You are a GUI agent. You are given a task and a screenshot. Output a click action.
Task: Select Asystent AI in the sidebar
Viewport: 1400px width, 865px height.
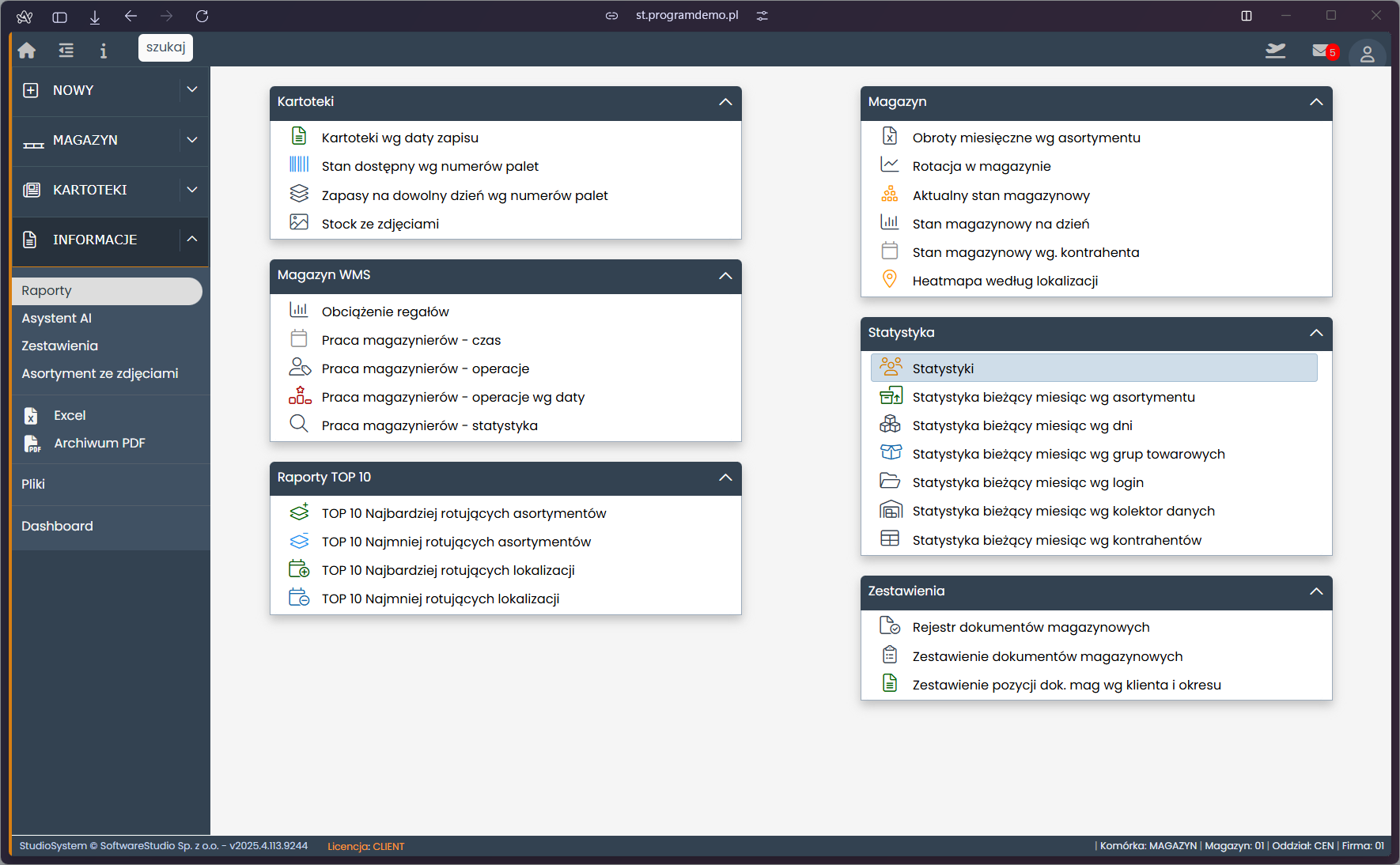tap(57, 318)
